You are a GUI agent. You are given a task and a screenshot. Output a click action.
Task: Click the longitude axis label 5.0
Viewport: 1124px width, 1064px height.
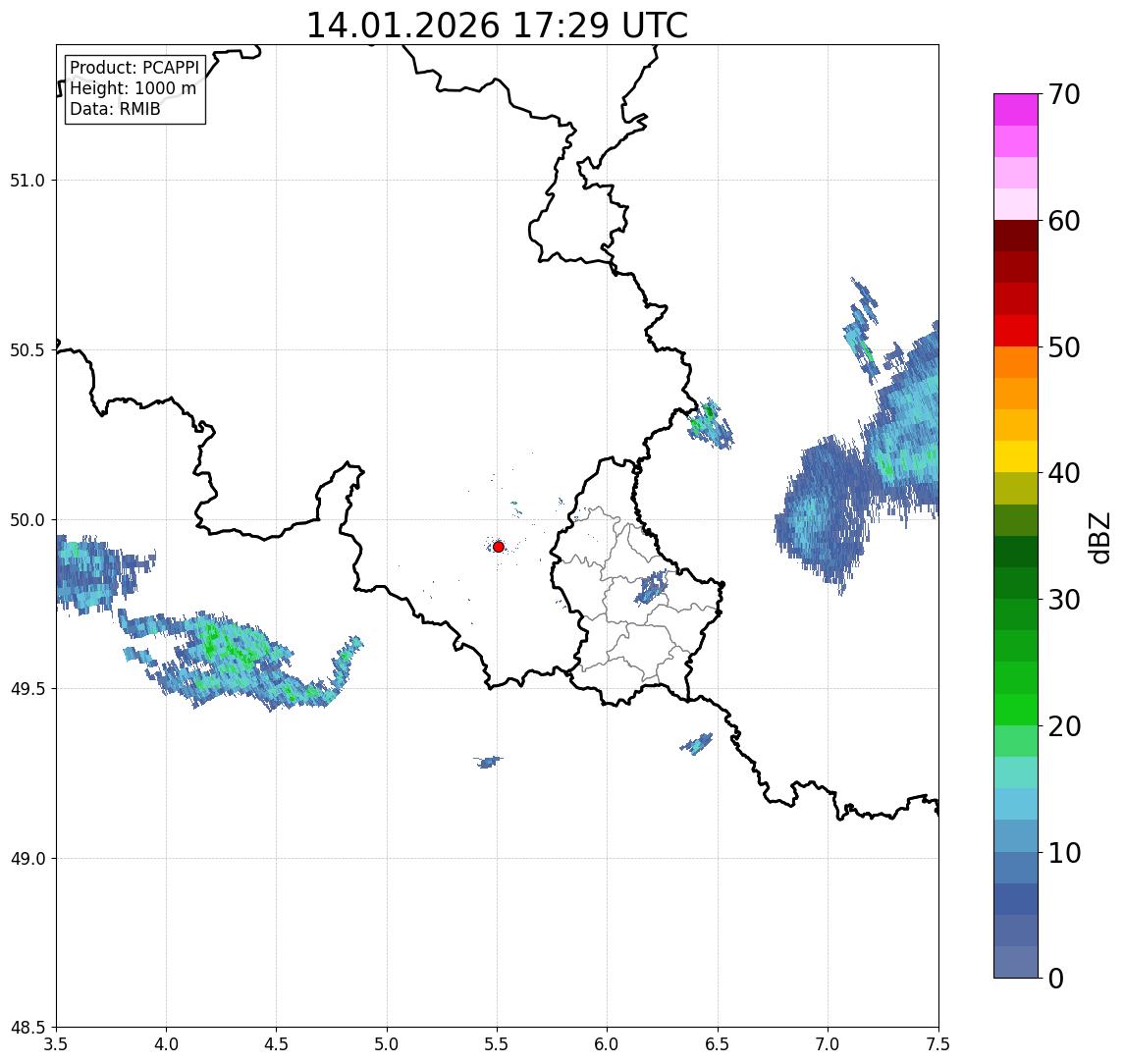pos(387,1044)
